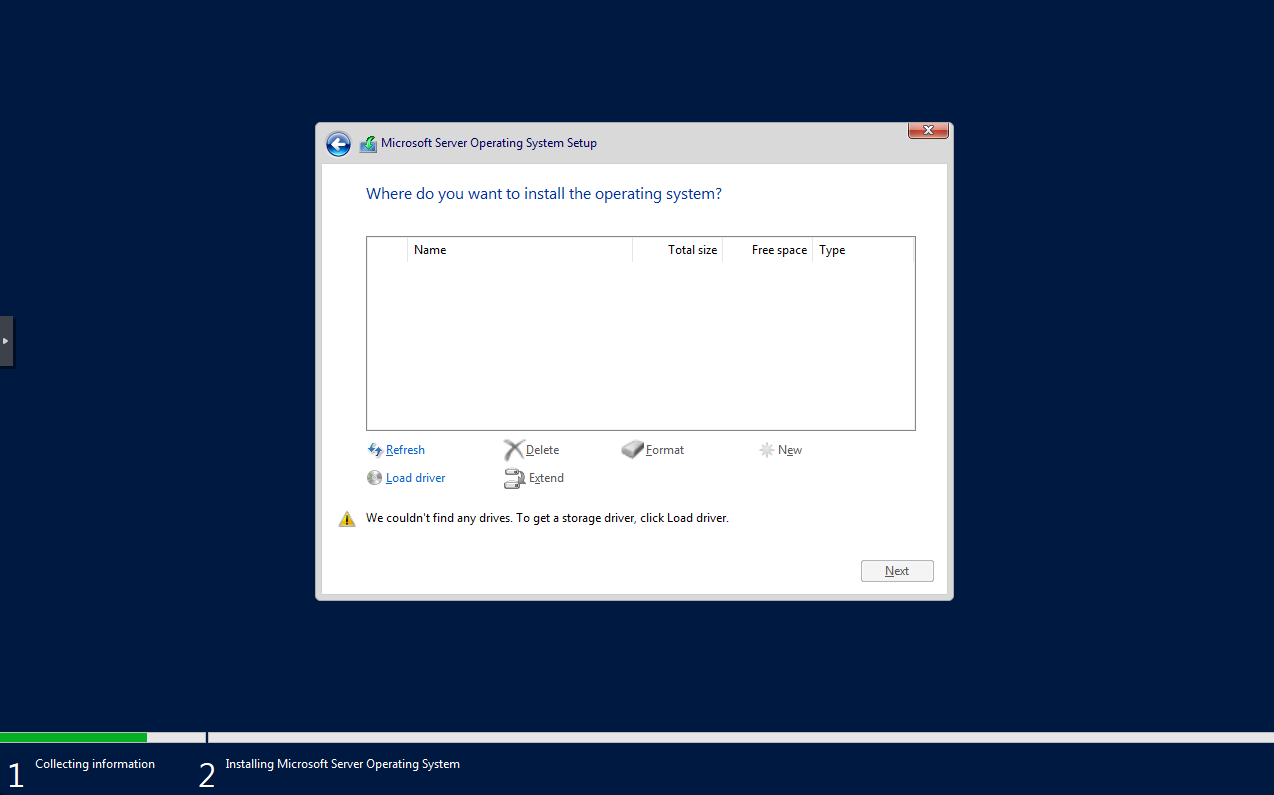
Task: Sort by the Total size column header
Action: coord(678,250)
